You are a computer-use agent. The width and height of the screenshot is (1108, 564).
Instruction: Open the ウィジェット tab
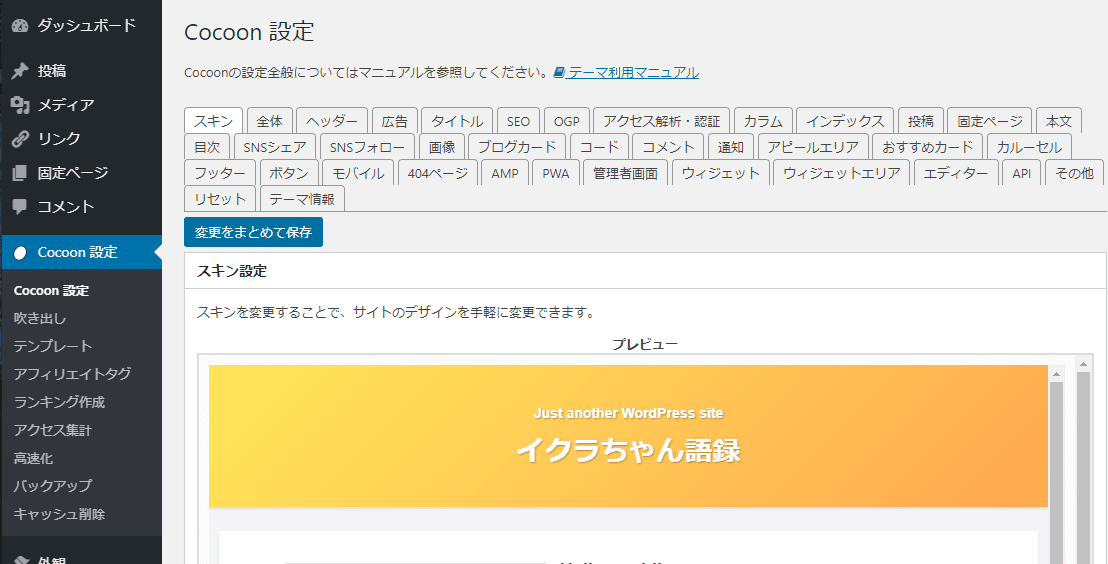tap(721, 173)
